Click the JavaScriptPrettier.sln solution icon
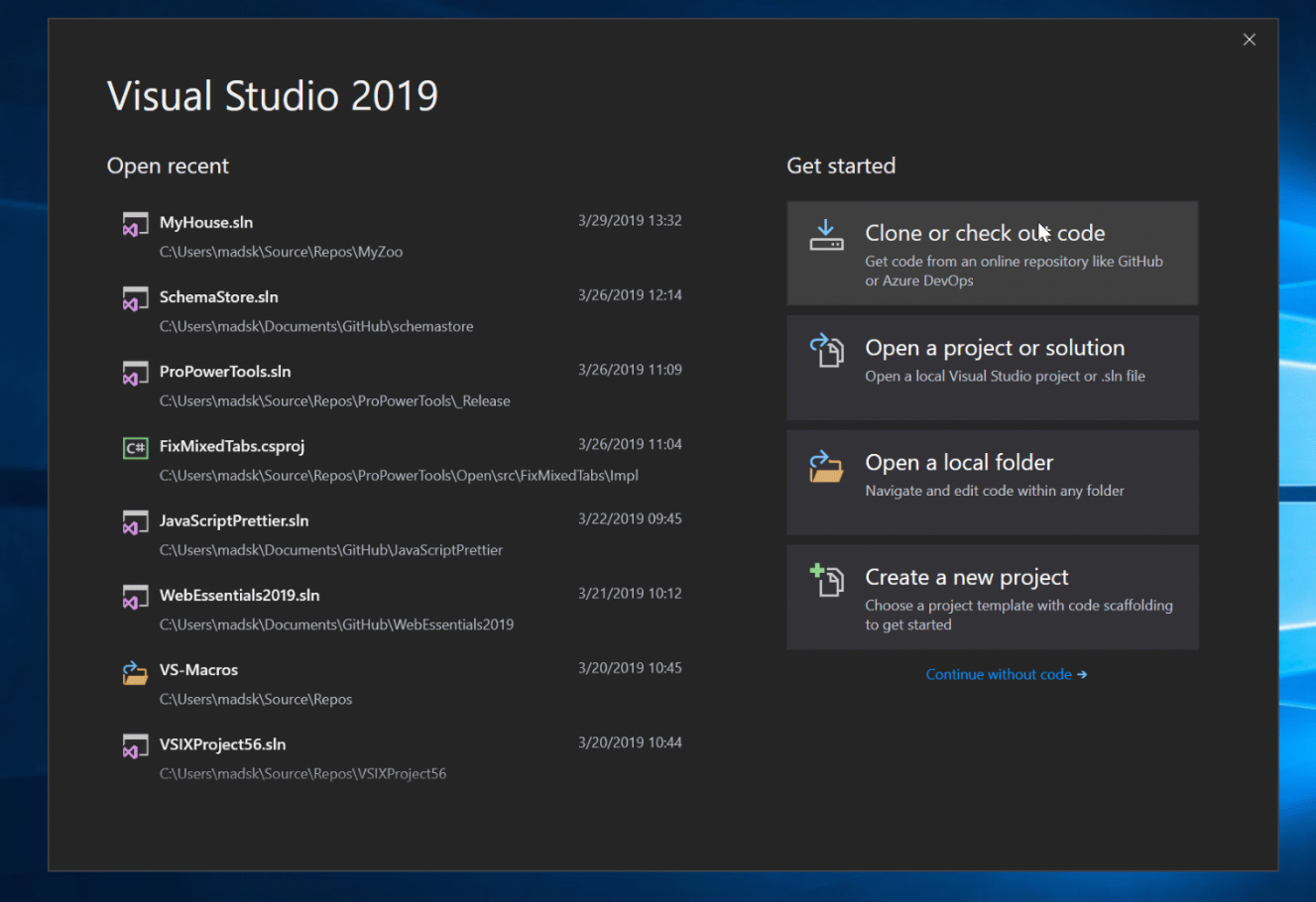Image resolution: width=1316 pixels, height=902 pixels. click(135, 522)
